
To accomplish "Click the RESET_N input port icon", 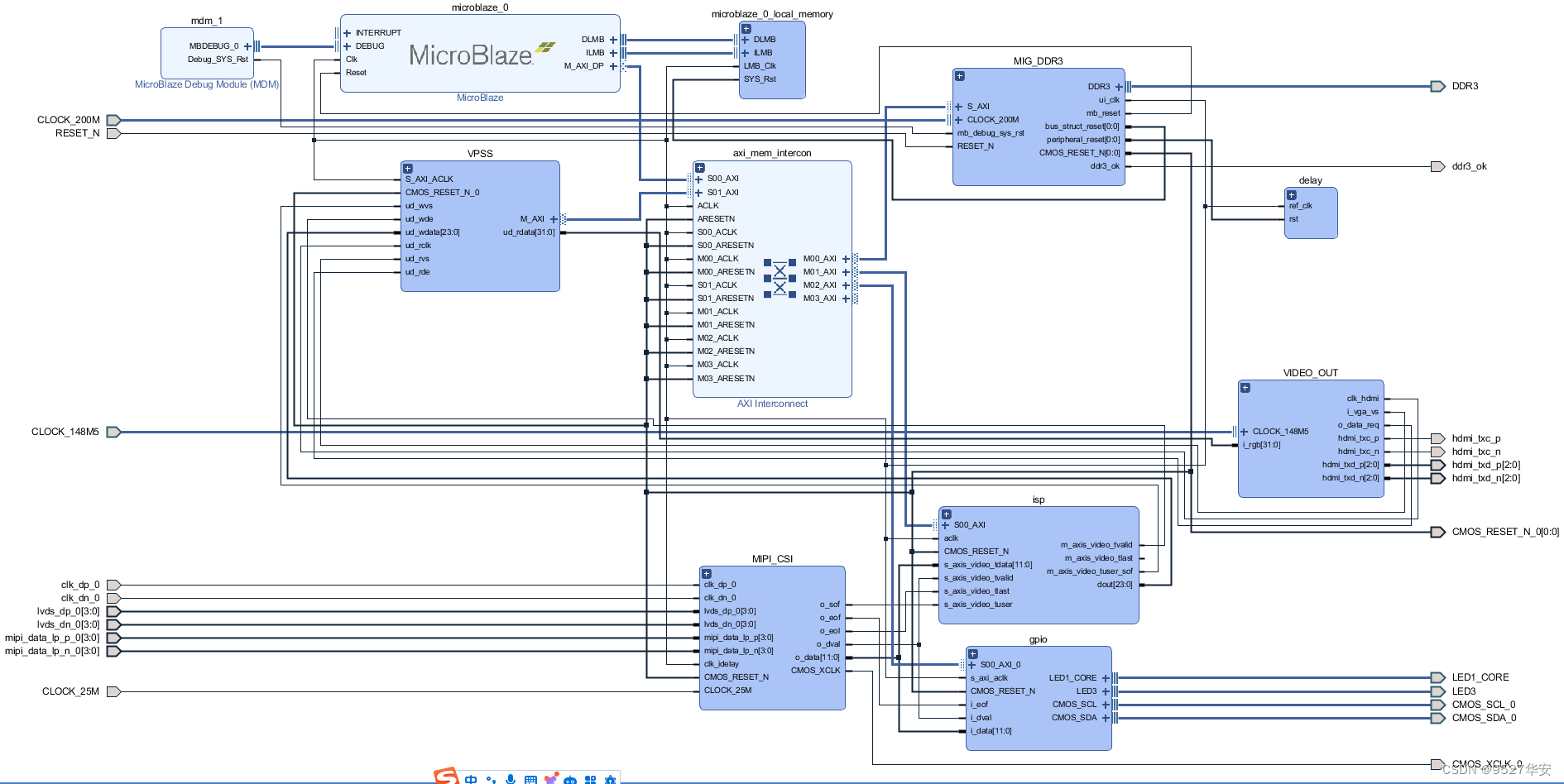I will (113, 133).
